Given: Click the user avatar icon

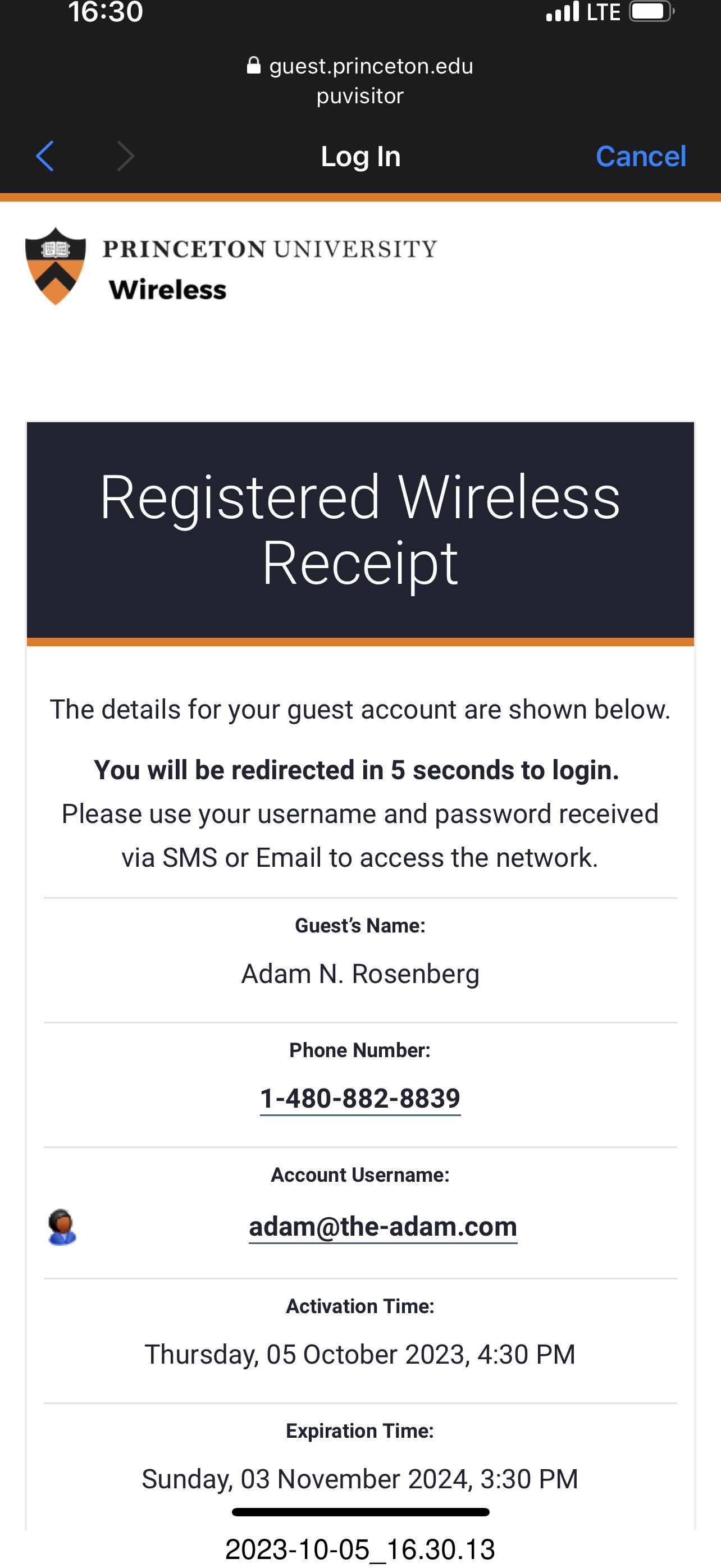Looking at the screenshot, I should pos(62,1227).
